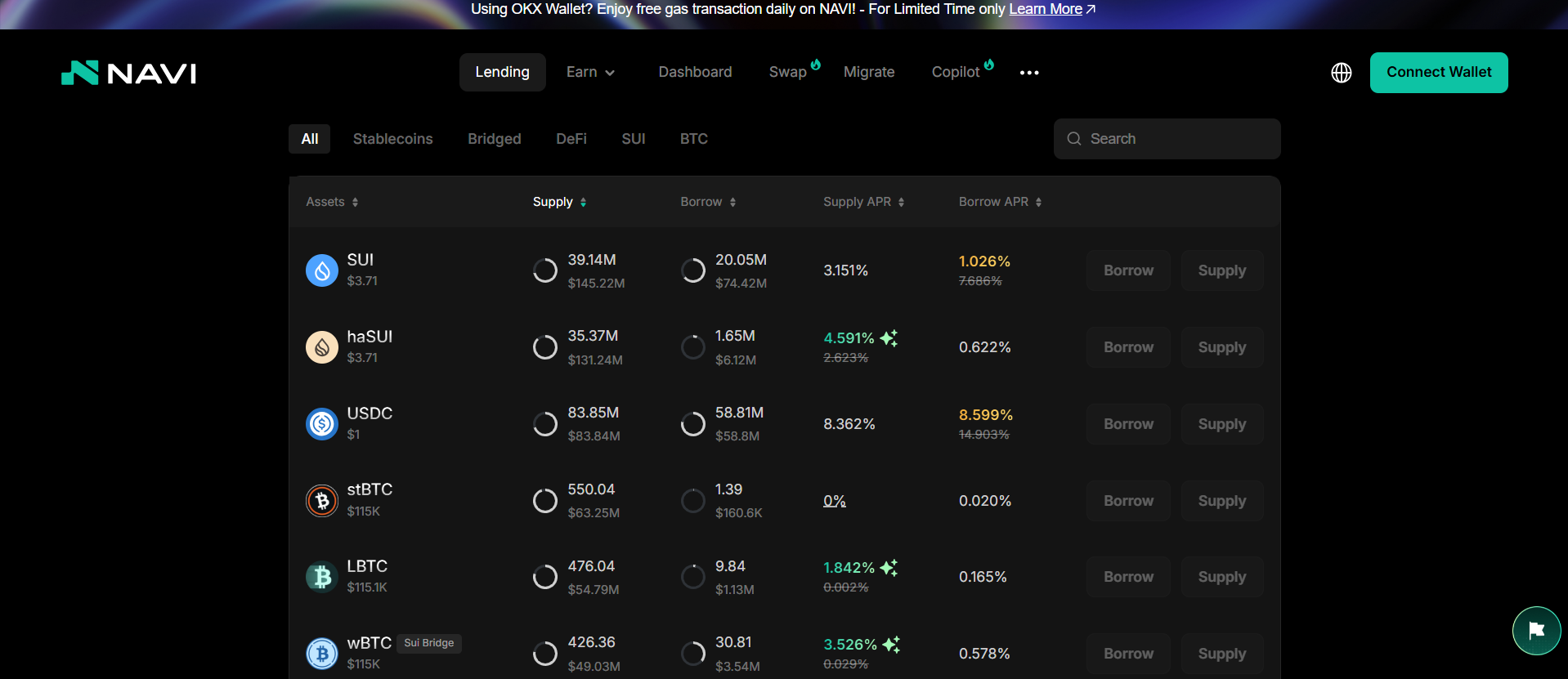Open the Migrate page
1568x679 pixels.
coord(869,72)
